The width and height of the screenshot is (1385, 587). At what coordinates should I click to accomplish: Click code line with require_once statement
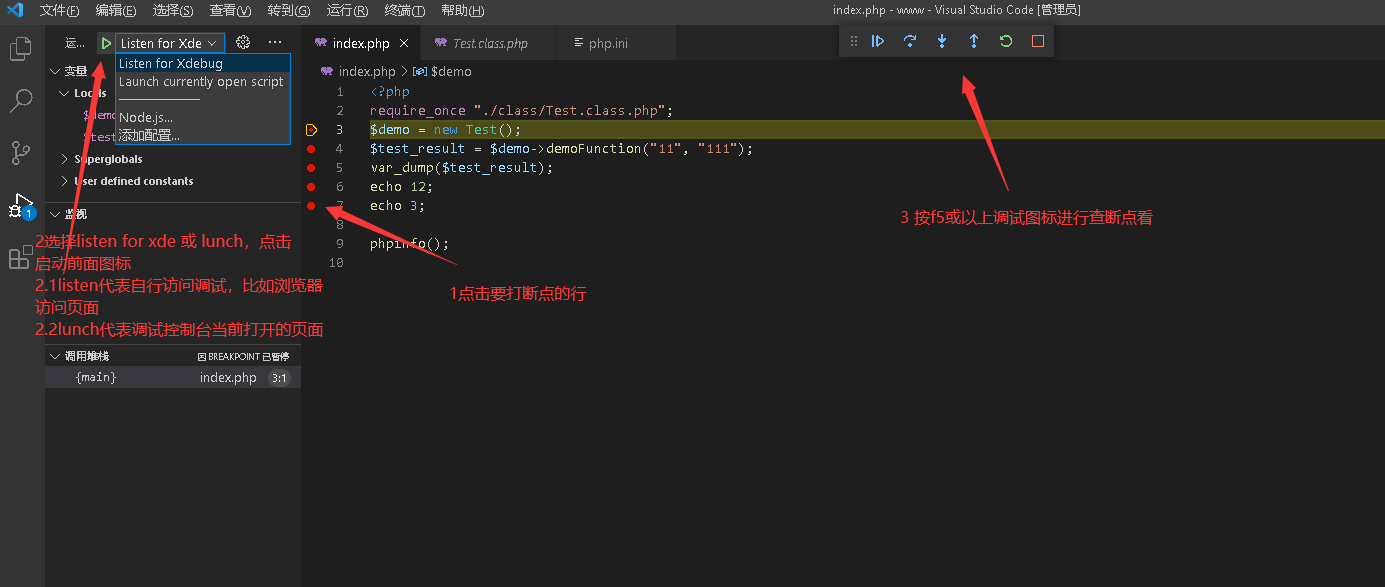pos(521,111)
